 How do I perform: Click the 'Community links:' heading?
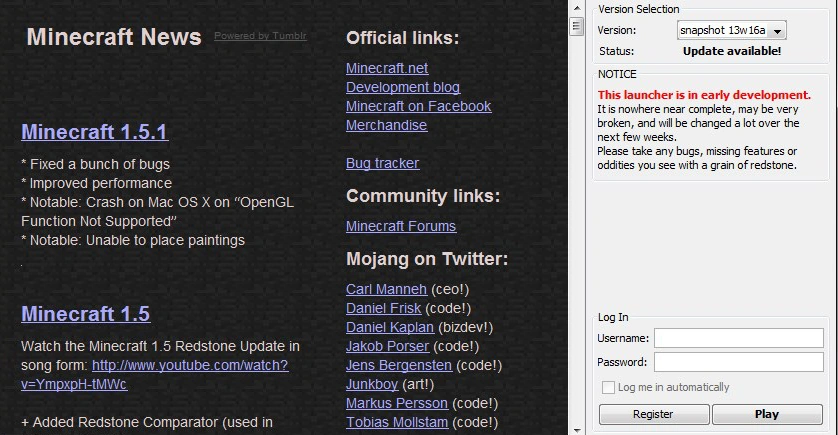[x=423, y=196]
